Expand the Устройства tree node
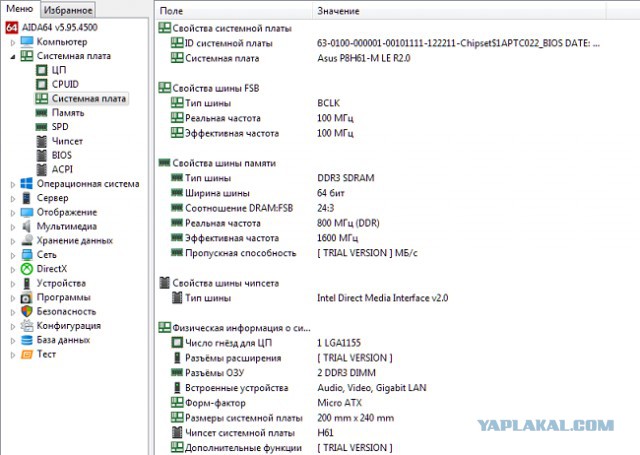This screenshot has width=640, height=455. click(x=13, y=284)
